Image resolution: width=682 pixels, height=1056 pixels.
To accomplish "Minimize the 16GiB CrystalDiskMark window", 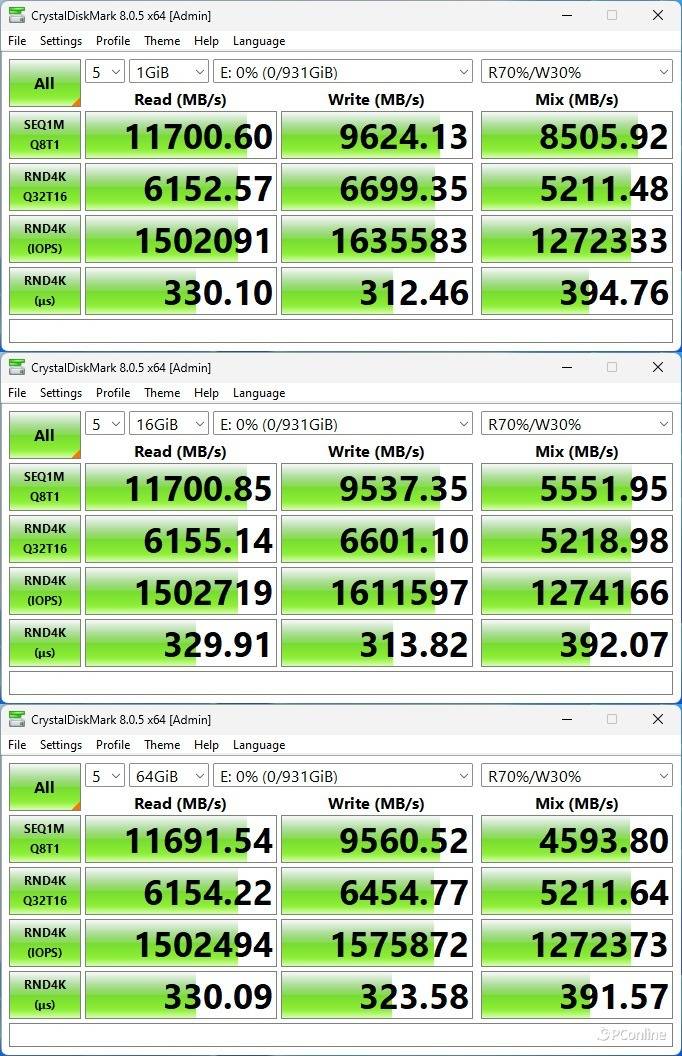I will click(567, 367).
